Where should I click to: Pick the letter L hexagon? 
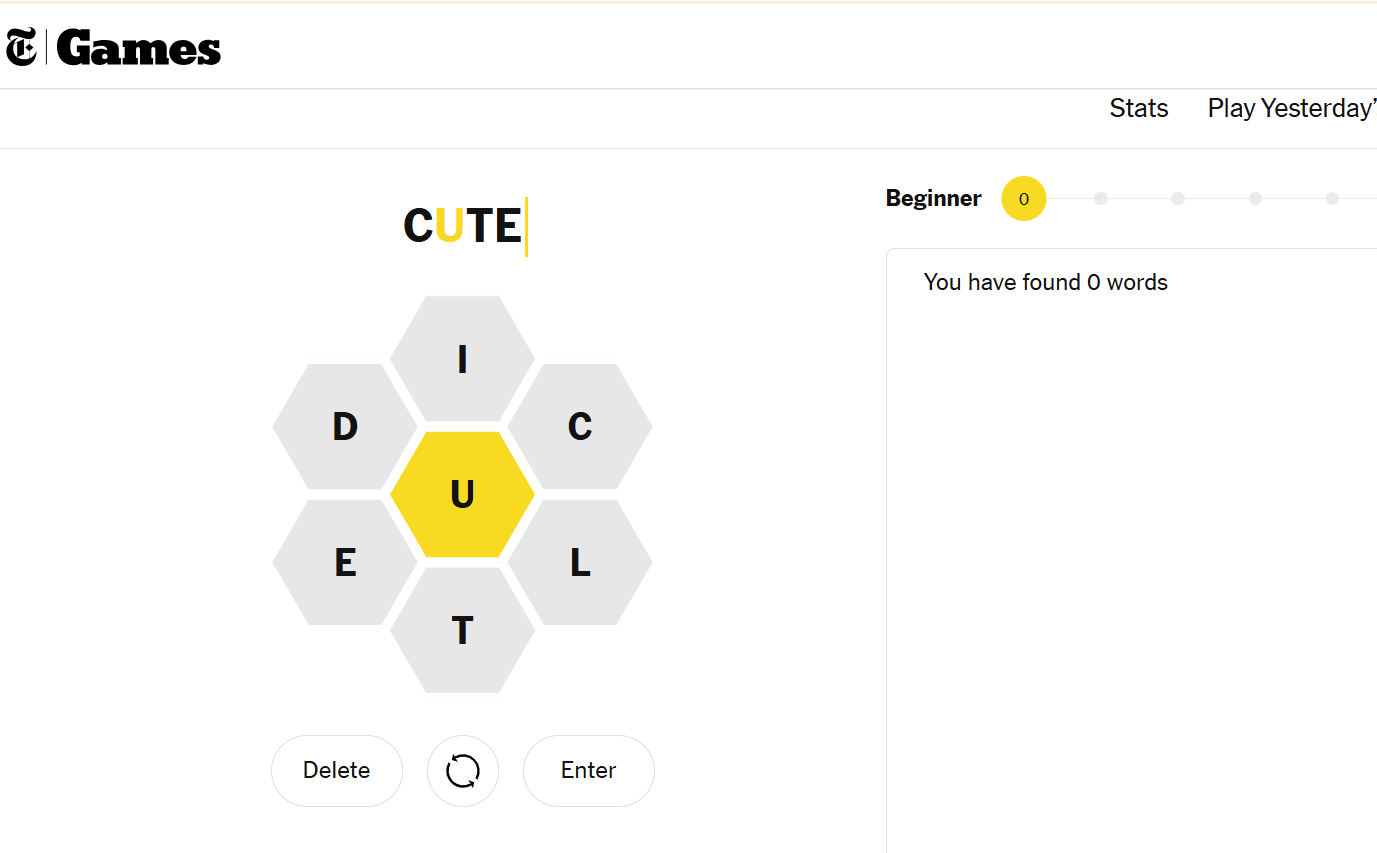click(580, 563)
